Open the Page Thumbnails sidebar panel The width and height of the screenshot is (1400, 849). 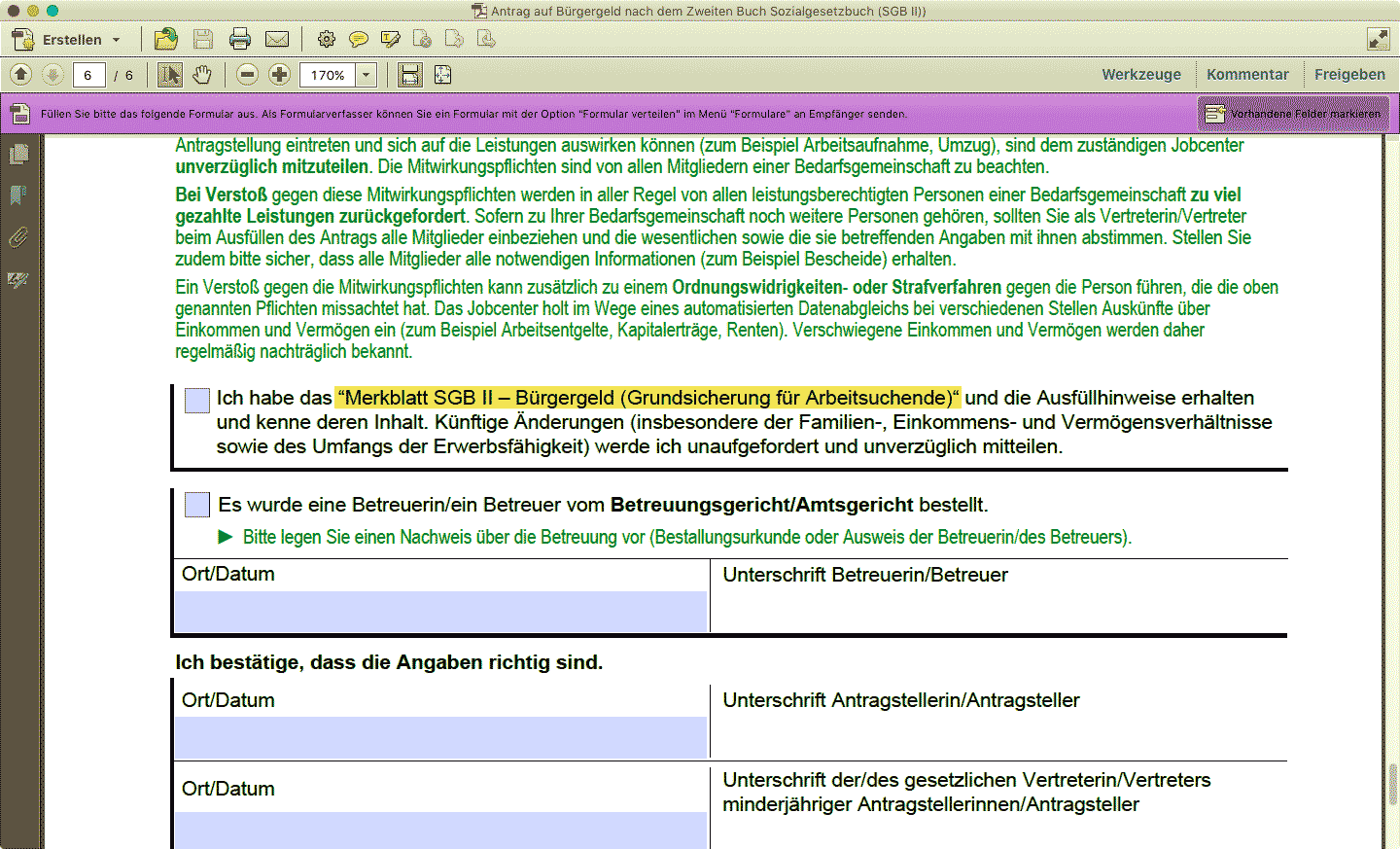point(17,154)
